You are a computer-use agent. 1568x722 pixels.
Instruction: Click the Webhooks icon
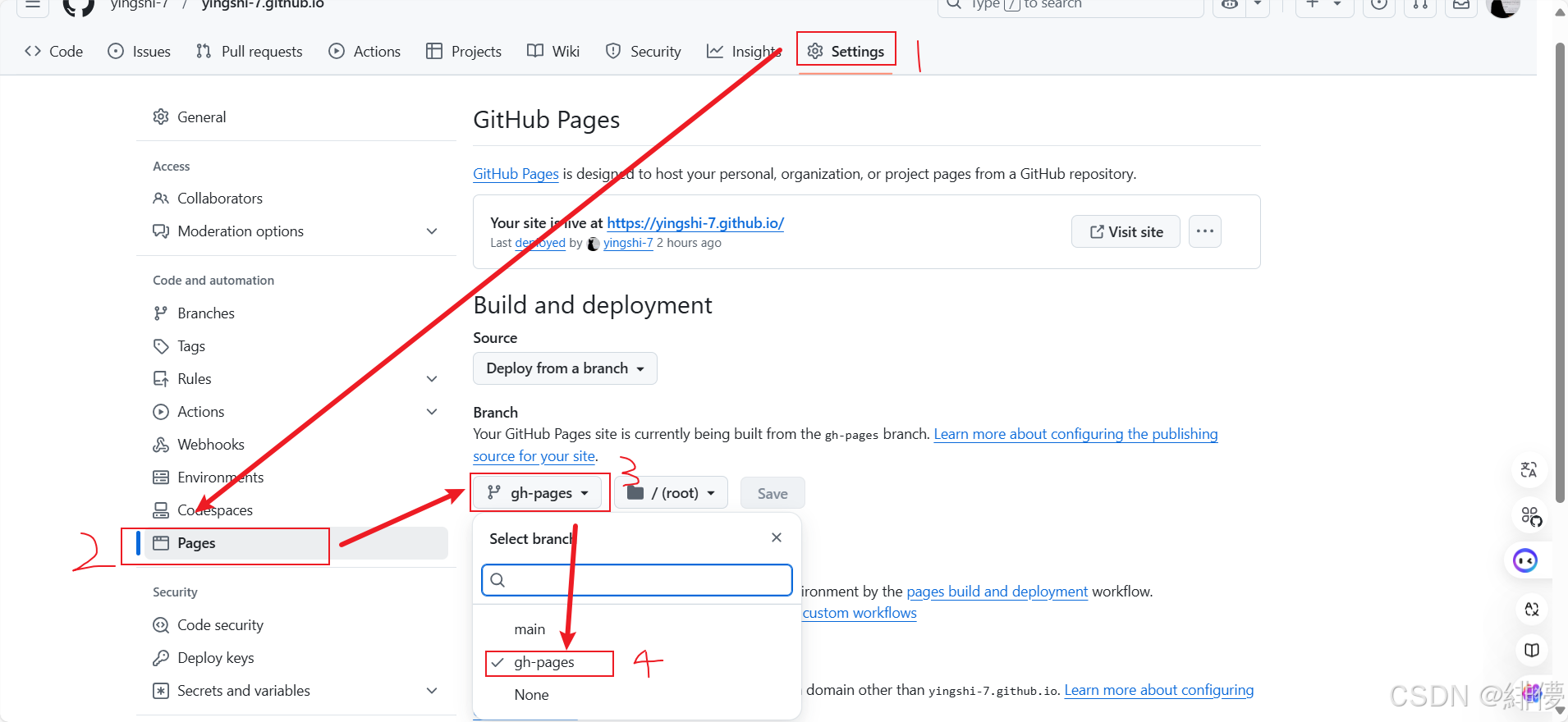click(x=161, y=445)
